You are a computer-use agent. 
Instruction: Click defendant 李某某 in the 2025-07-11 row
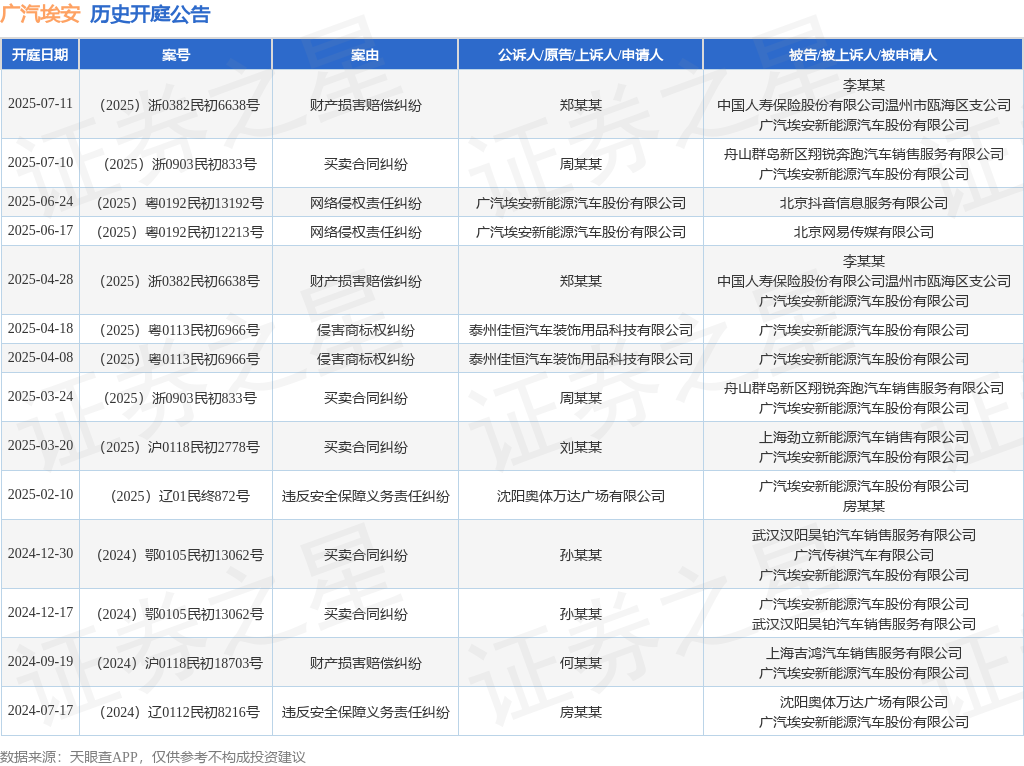863,86
